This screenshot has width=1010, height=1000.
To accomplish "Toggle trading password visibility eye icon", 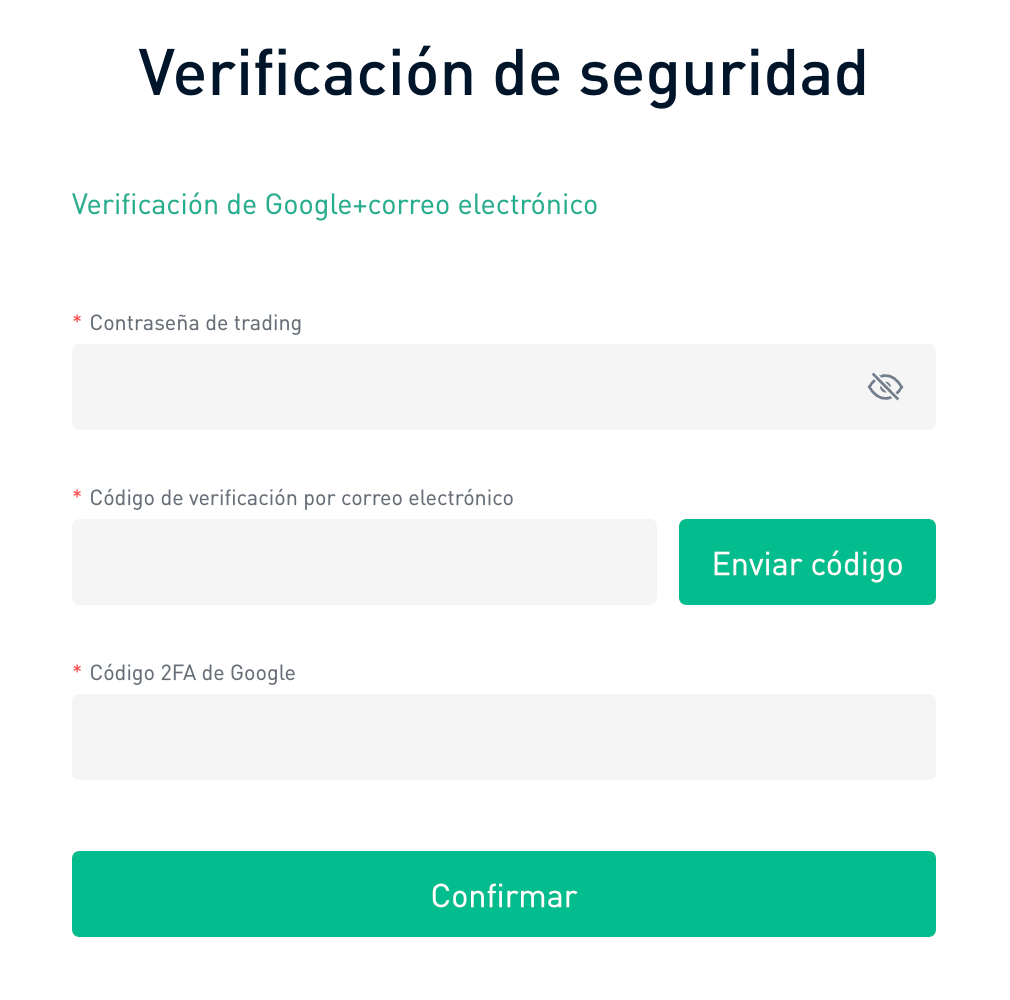I will (x=885, y=387).
